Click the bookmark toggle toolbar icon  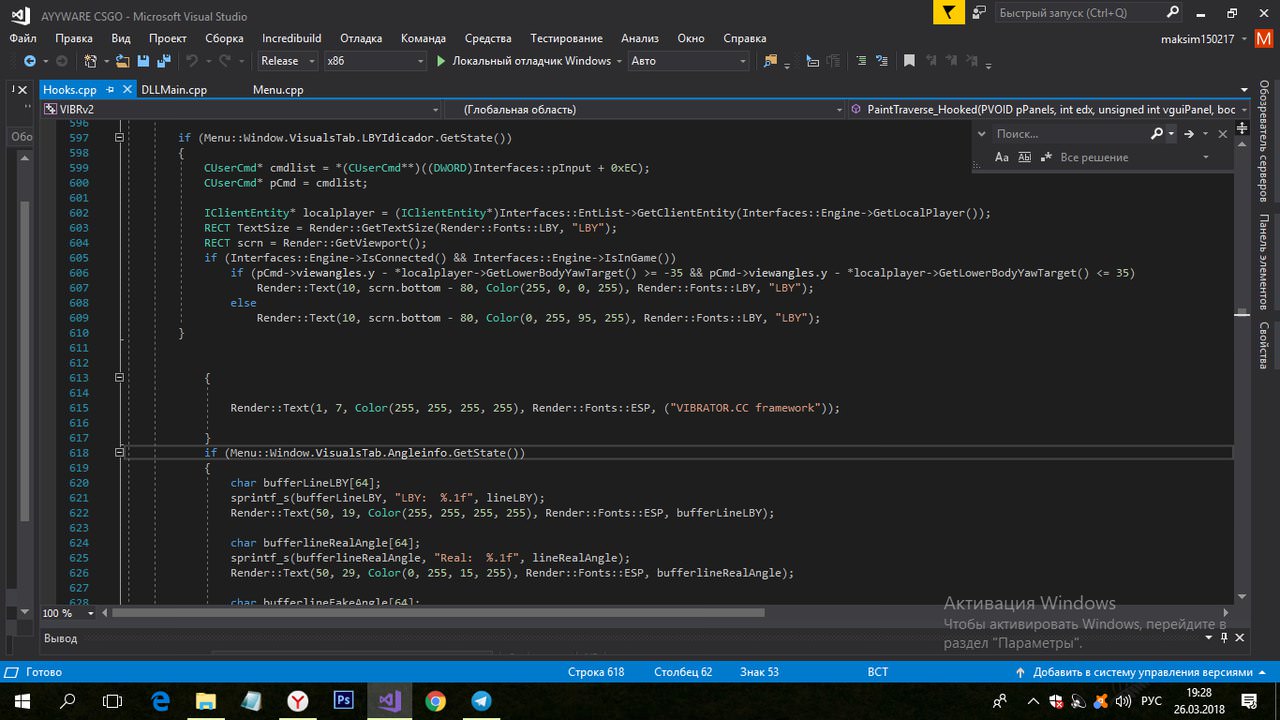click(x=909, y=61)
